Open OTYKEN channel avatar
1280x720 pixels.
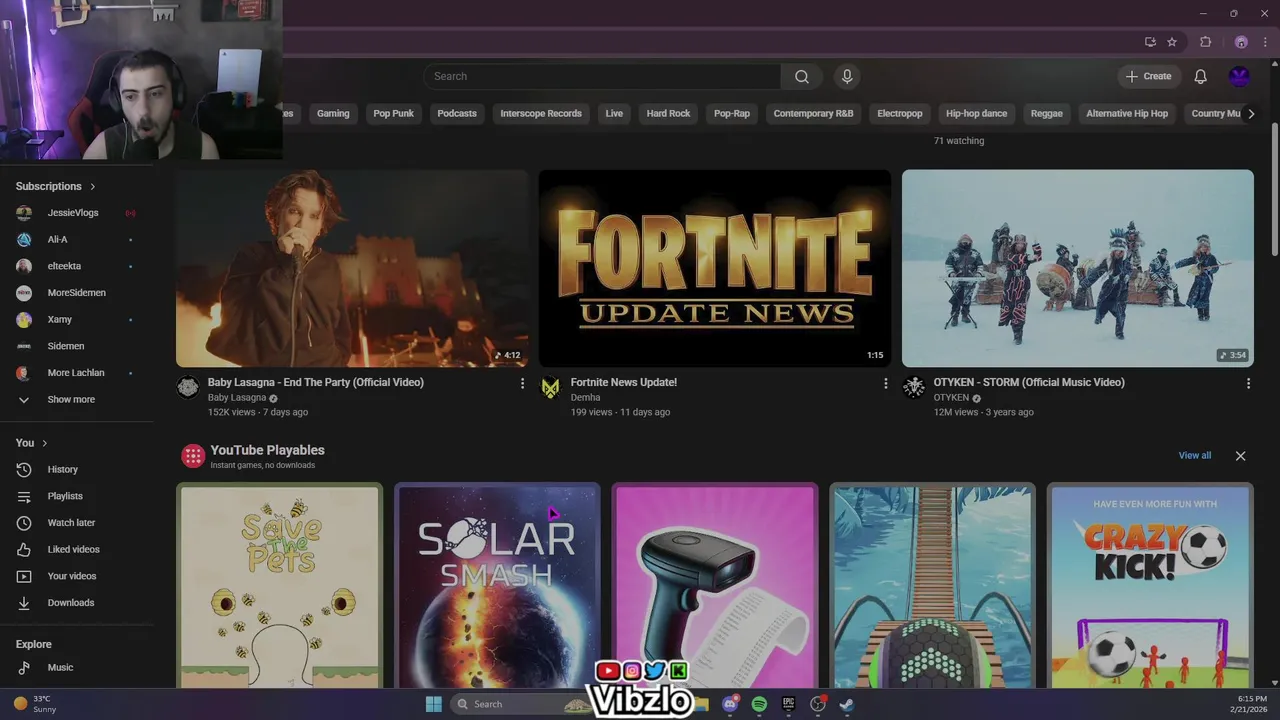click(x=914, y=388)
